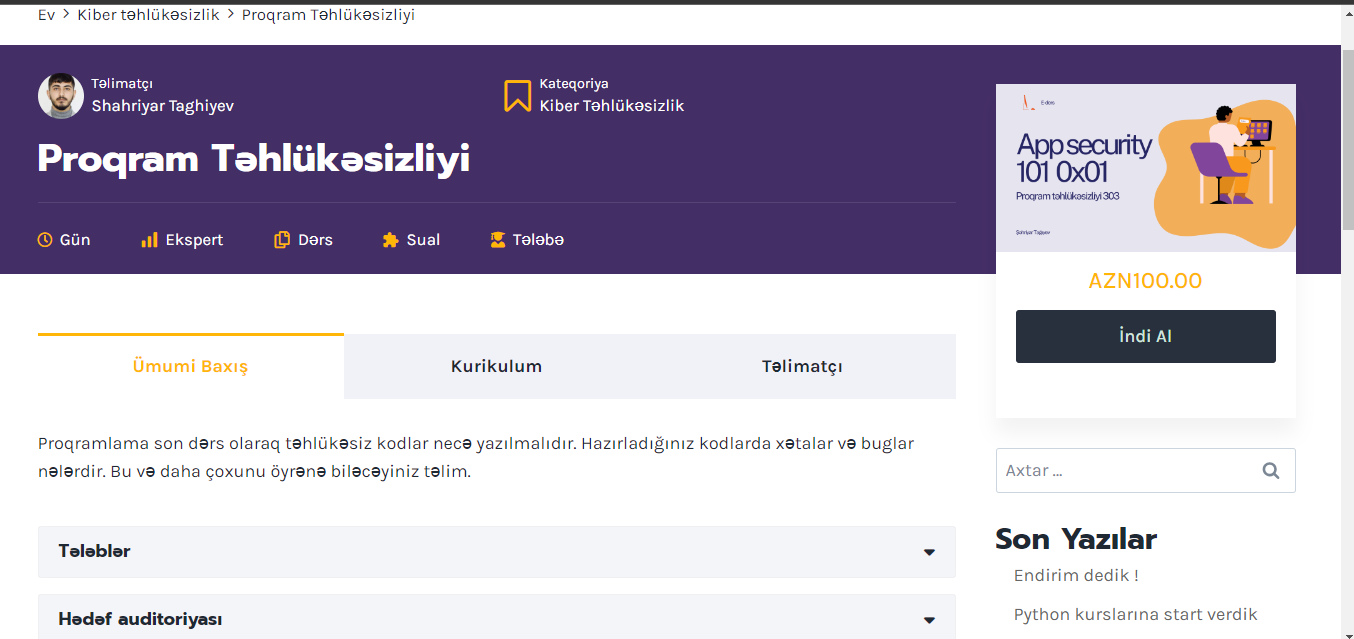Click the arrow on the Tələblər row
The height and width of the screenshot is (639, 1354).
click(x=929, y=552)
